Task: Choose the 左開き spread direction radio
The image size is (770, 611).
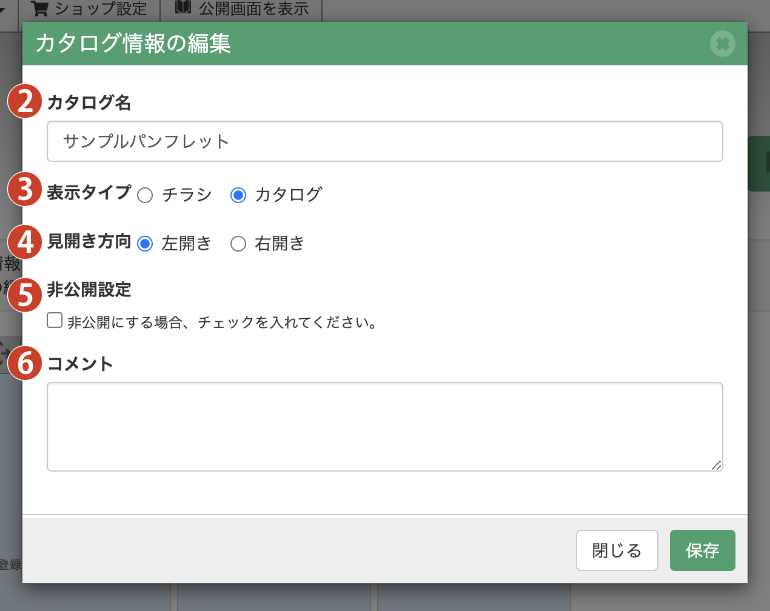Action: [x=145, y=243]
